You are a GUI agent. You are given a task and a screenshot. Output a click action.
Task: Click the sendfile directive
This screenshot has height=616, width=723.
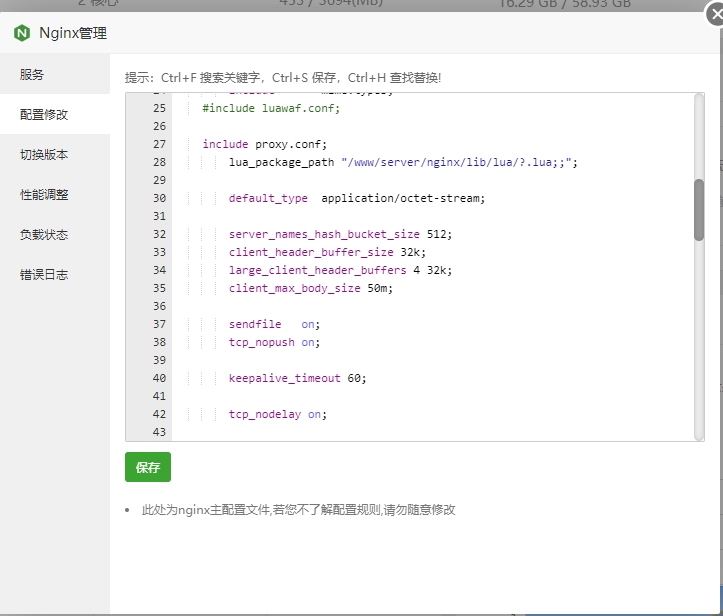click(x=255, y=324)
